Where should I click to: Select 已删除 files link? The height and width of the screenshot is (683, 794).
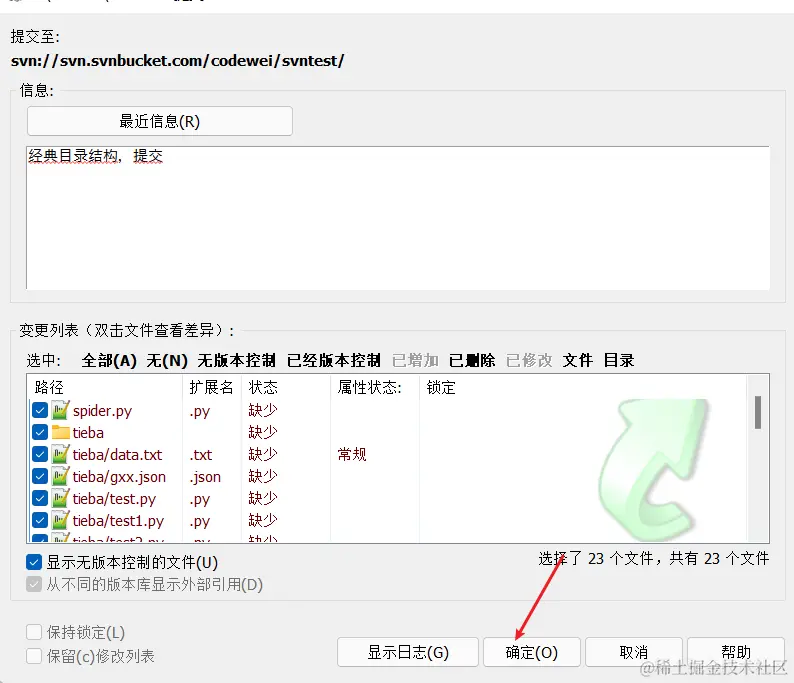coord(472,360)
